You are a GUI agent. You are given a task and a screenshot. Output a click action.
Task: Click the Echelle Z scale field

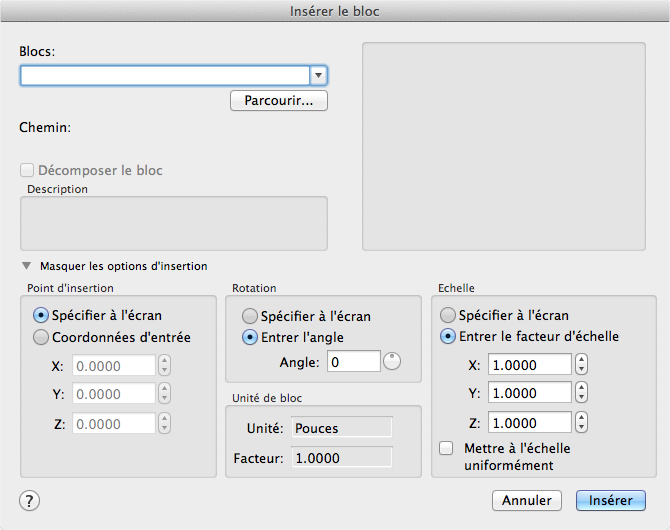pyautogui.click(x=529, y=422)
